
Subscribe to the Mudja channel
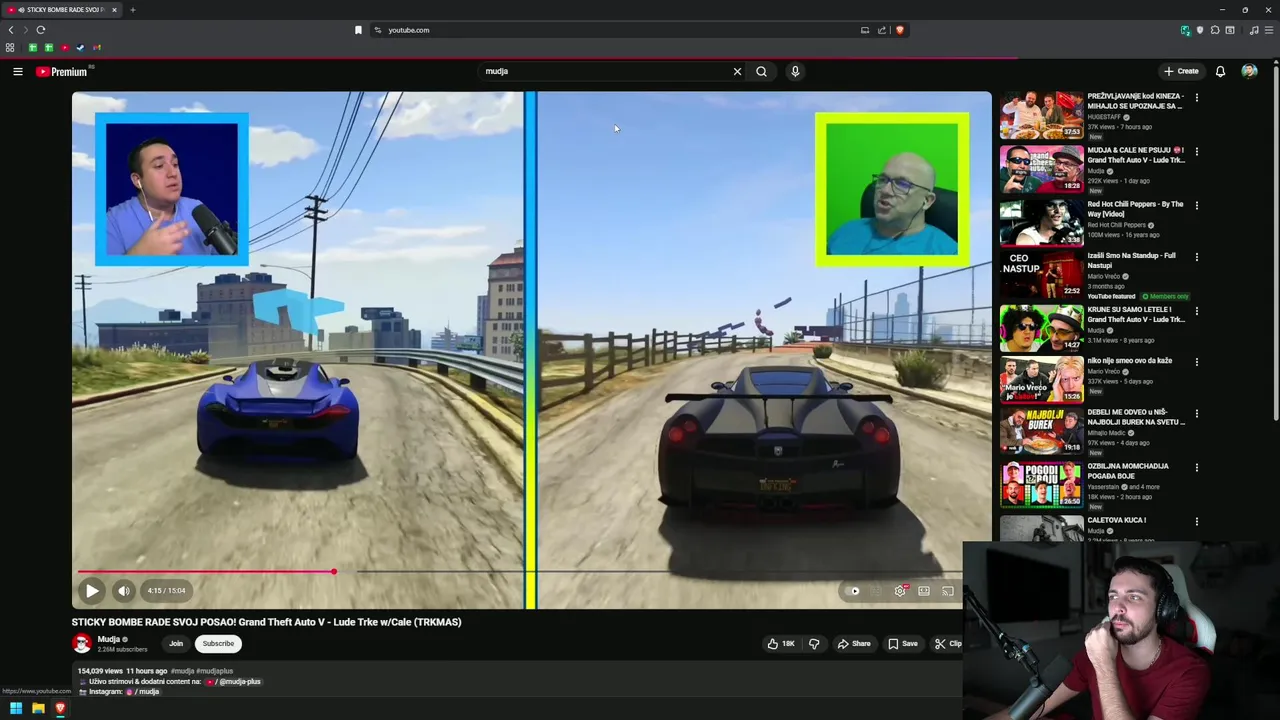pyautogui.click(x=218, y=644)
